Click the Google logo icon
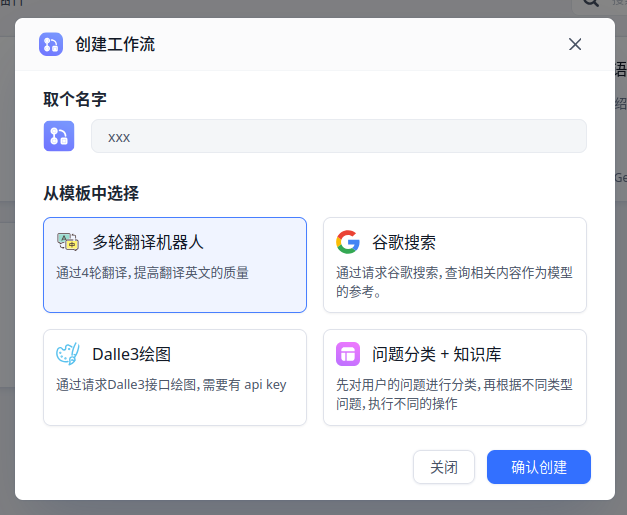The width and height of the screenshot is (627, 515). [x=348, y=242]
